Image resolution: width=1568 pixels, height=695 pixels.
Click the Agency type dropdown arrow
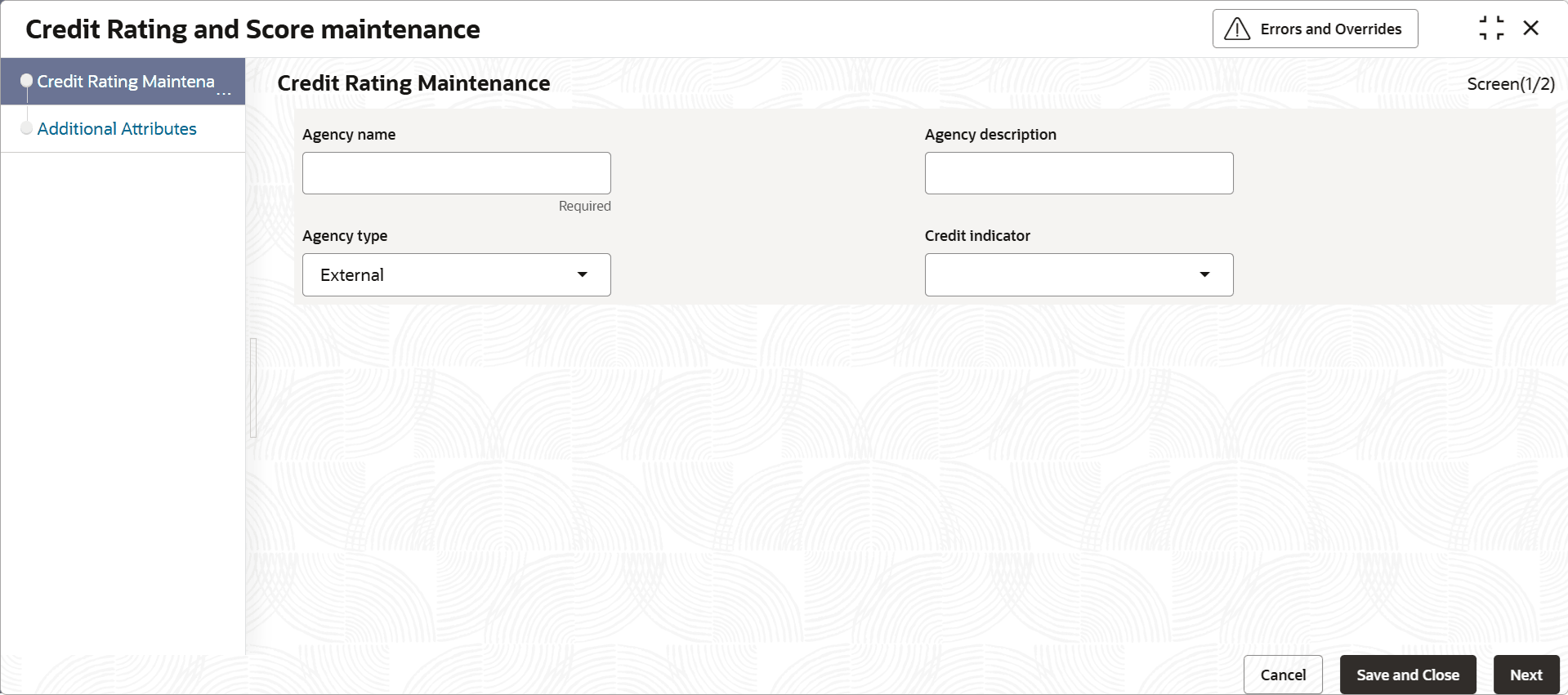(583, 274)
